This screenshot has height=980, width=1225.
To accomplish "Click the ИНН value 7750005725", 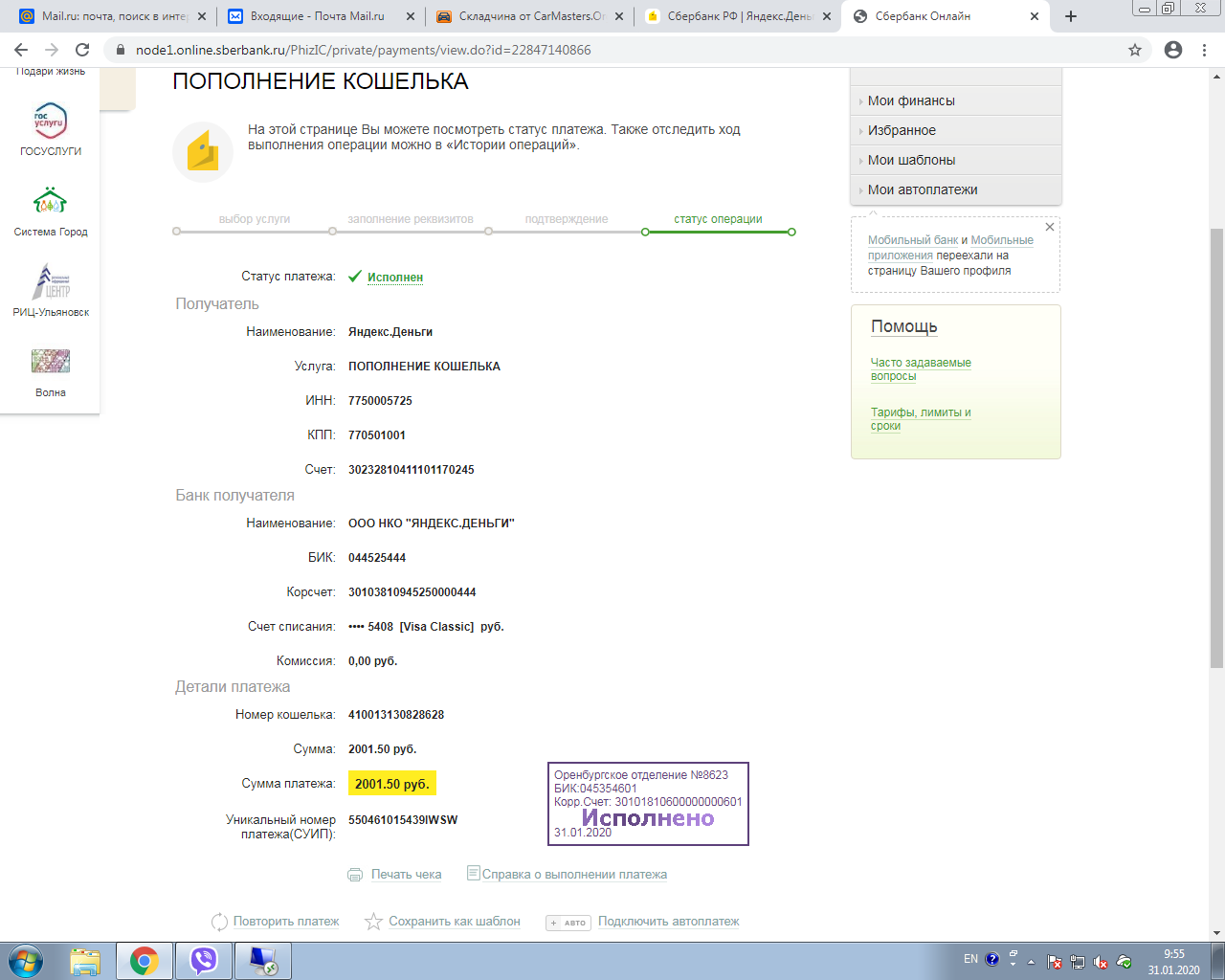I will pyautogui.click(x=380, y=401).
